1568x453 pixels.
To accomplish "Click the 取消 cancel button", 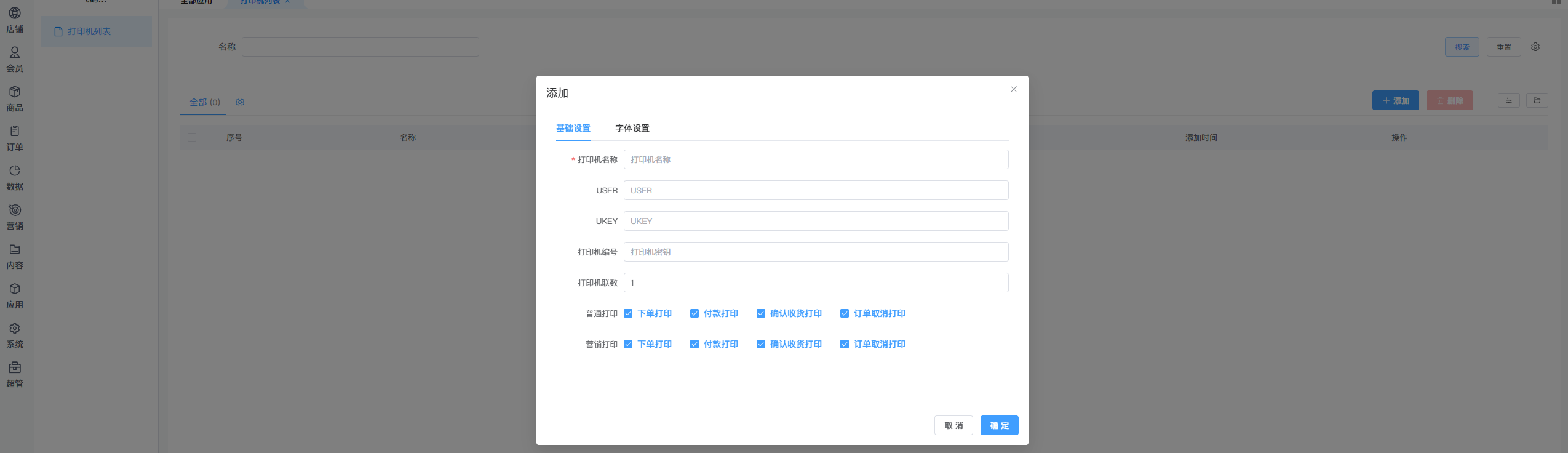I will click(x=953, y=425).
